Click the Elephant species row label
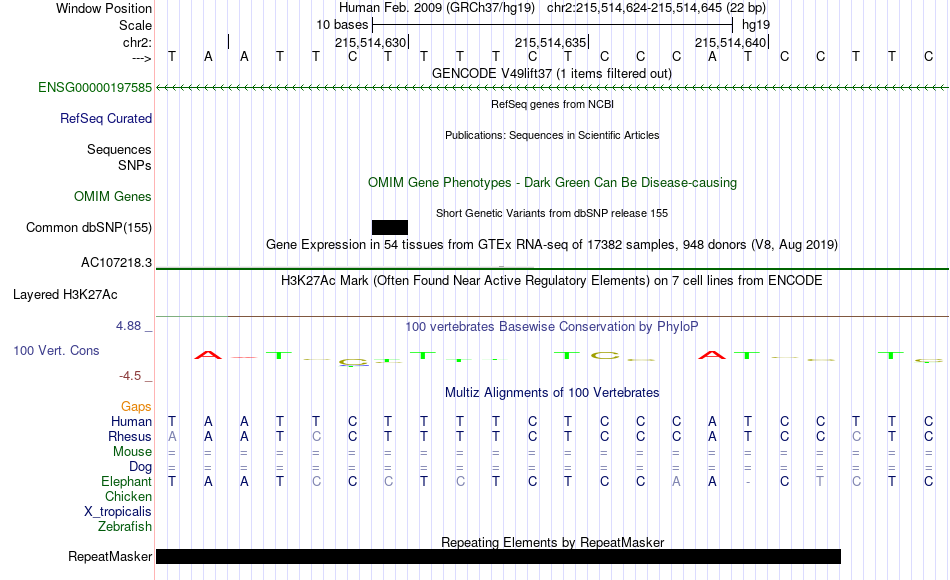Viewport: 950px width, 580px height. tap(126, 481)
